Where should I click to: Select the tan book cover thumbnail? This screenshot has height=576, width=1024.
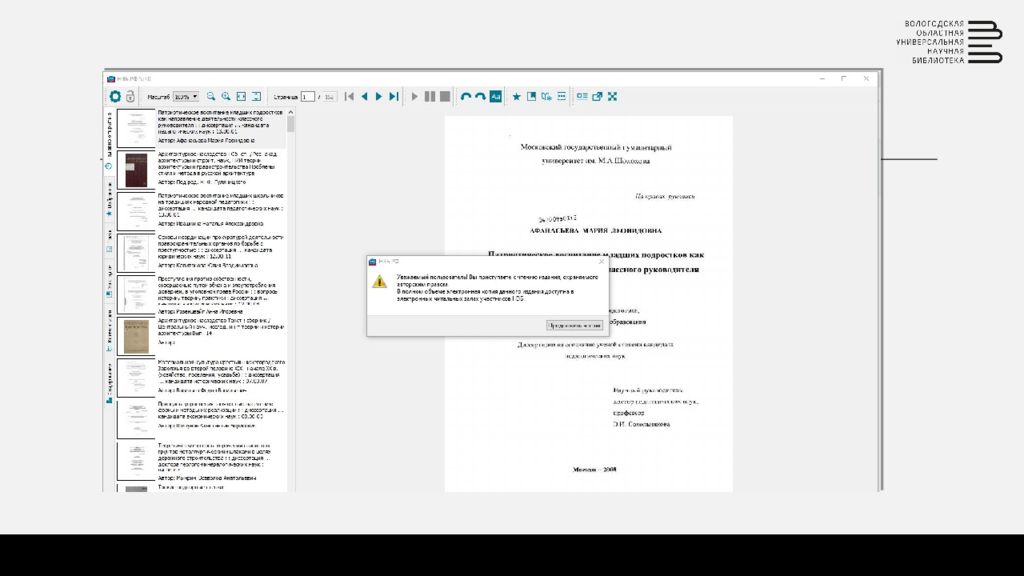tap(136, 336)
